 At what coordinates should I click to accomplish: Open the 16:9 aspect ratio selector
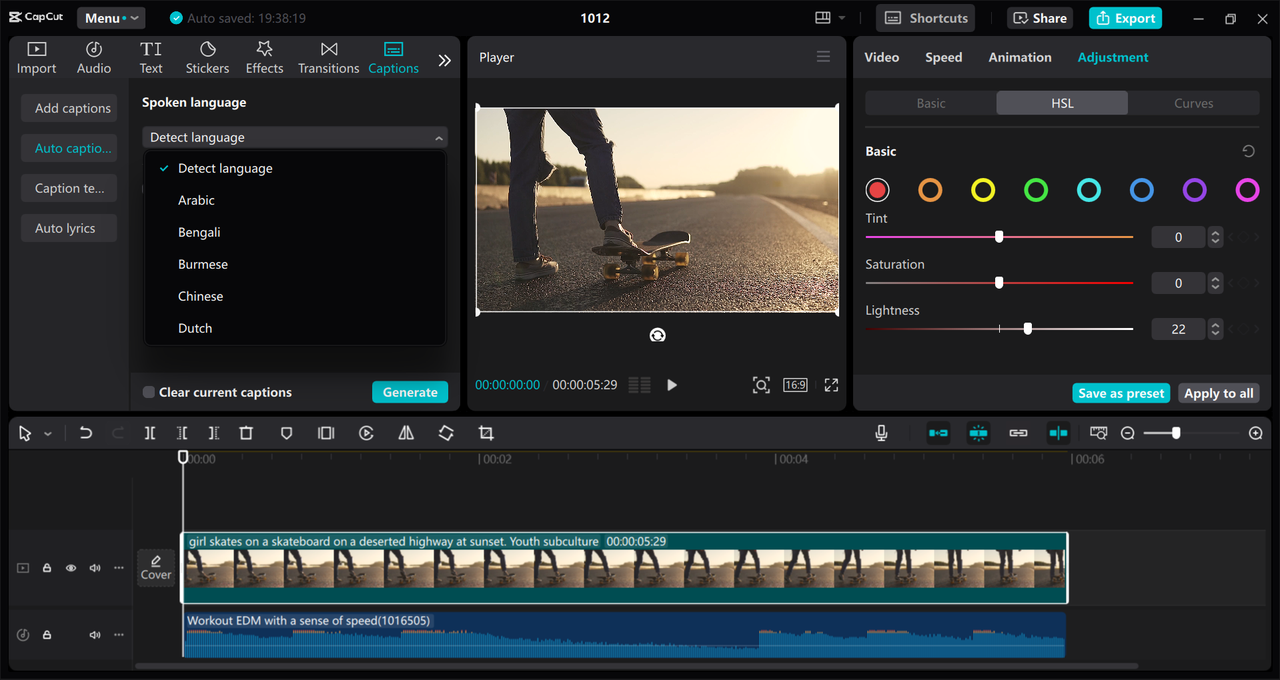pyautogui.click(x=795, y=385)
